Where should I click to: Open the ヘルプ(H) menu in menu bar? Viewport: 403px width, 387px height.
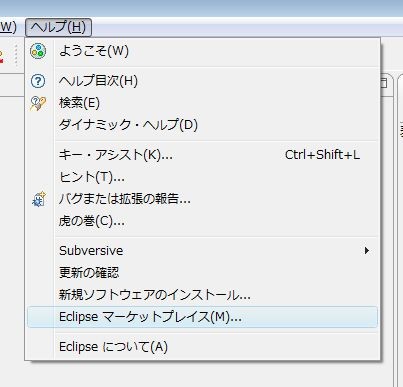[58, 27]
